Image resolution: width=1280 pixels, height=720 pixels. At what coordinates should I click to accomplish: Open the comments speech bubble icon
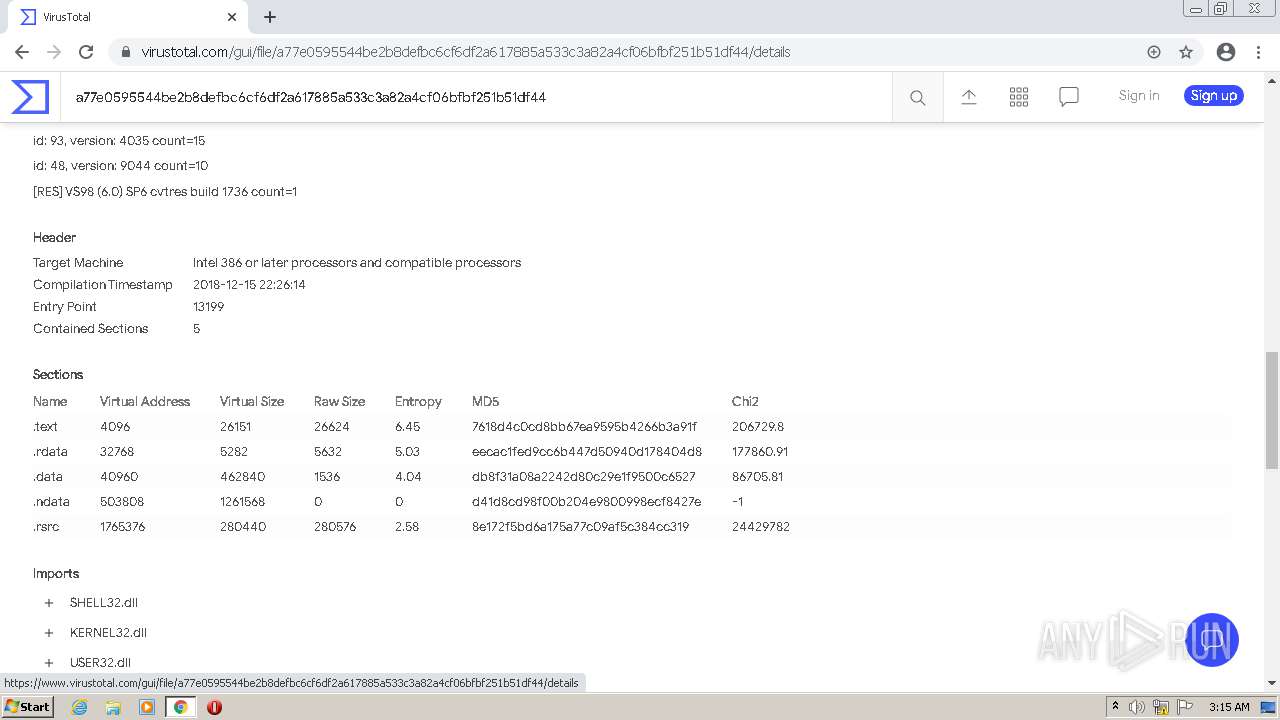[x=1069, y=96]
